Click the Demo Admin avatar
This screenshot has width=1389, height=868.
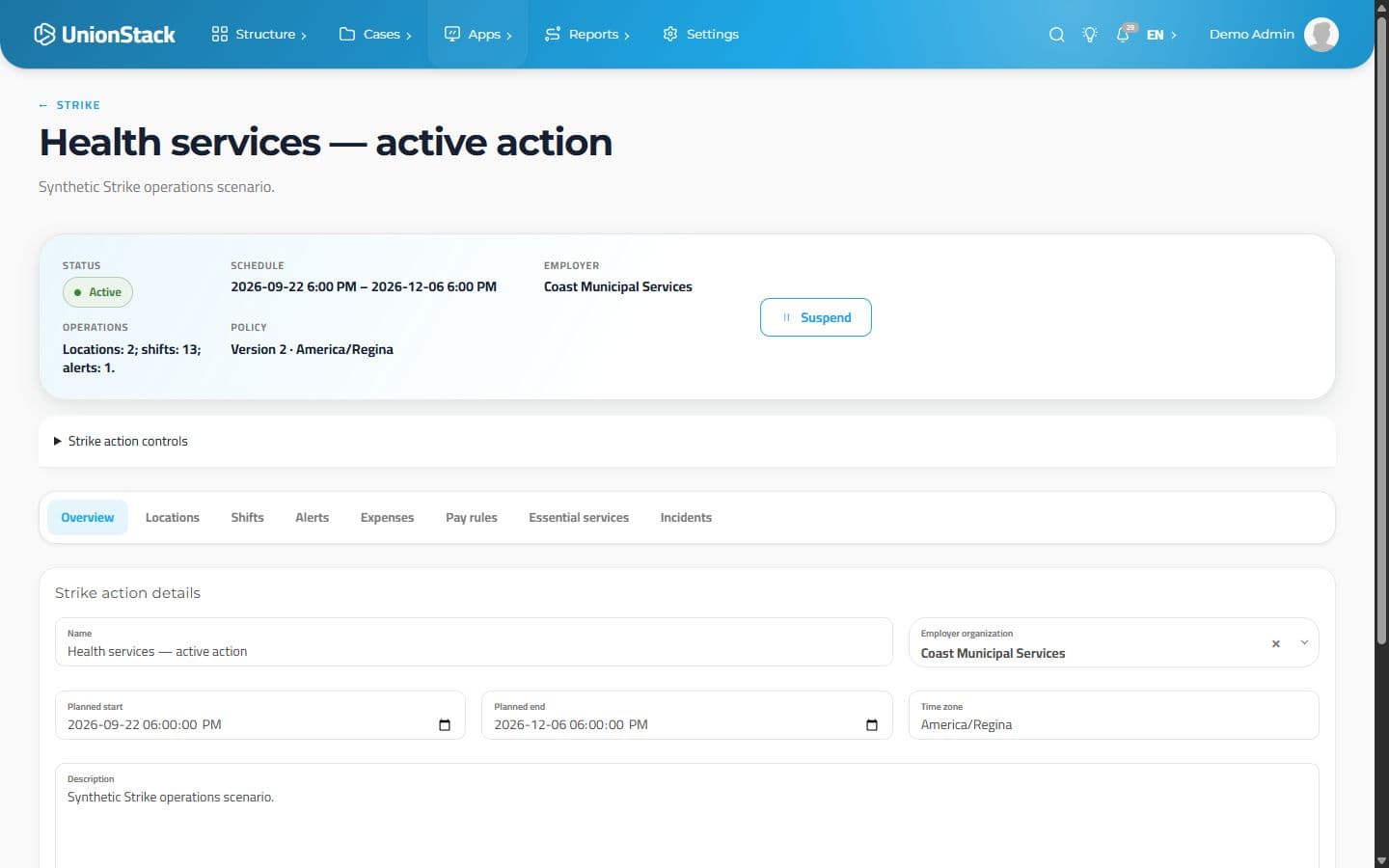[1321, 35]
